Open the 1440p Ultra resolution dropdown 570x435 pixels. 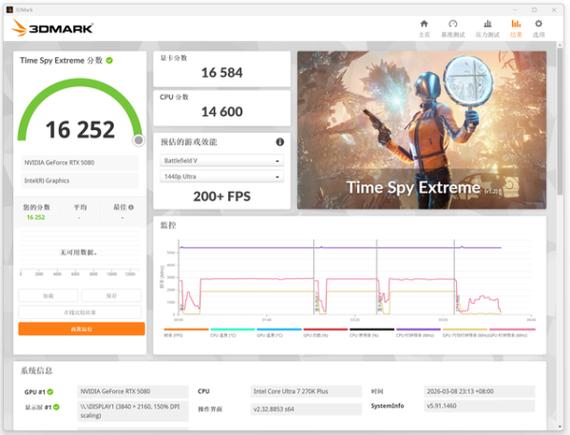(222, 177)
